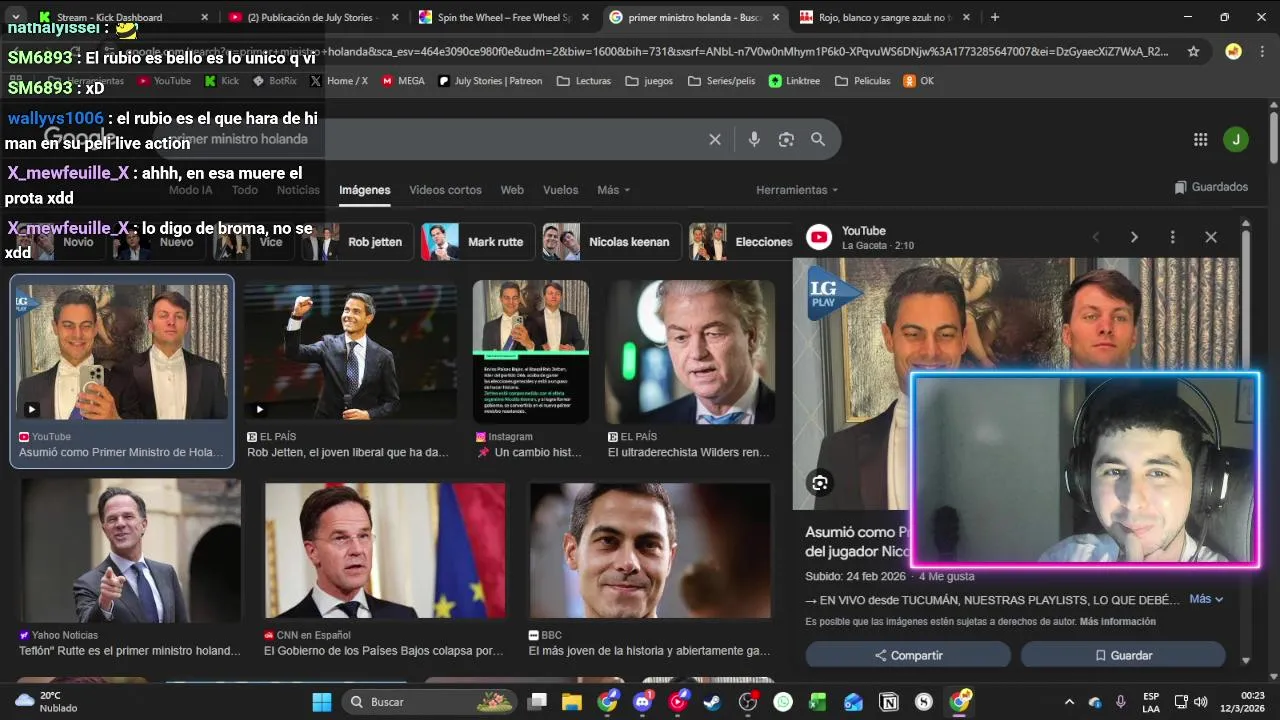This screenshot has width=1280, height=720.
Task: Open Outlook from the taskbar
Action: coord(853,702)
